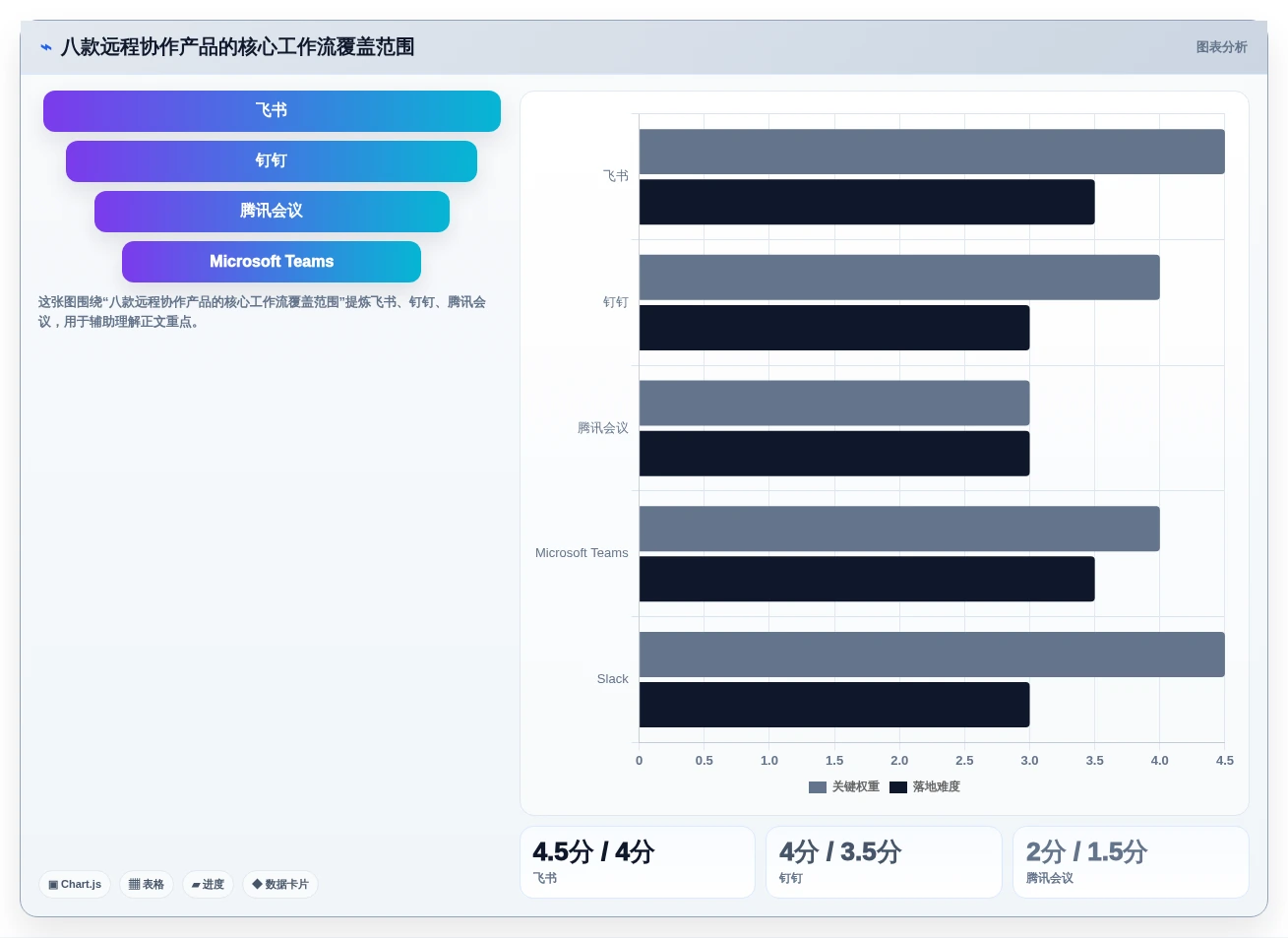Click the dark 落地难度 legend color box
Screen dimensions: 1288x938
pyautogui.click(x=898, y=787)
